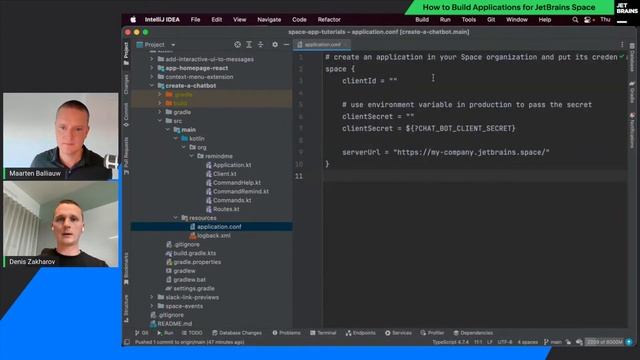This screenshot has height=360, width=640.
Task: Open the Terminal tool window
Action: pyautogui.click(x=323, y=333)
